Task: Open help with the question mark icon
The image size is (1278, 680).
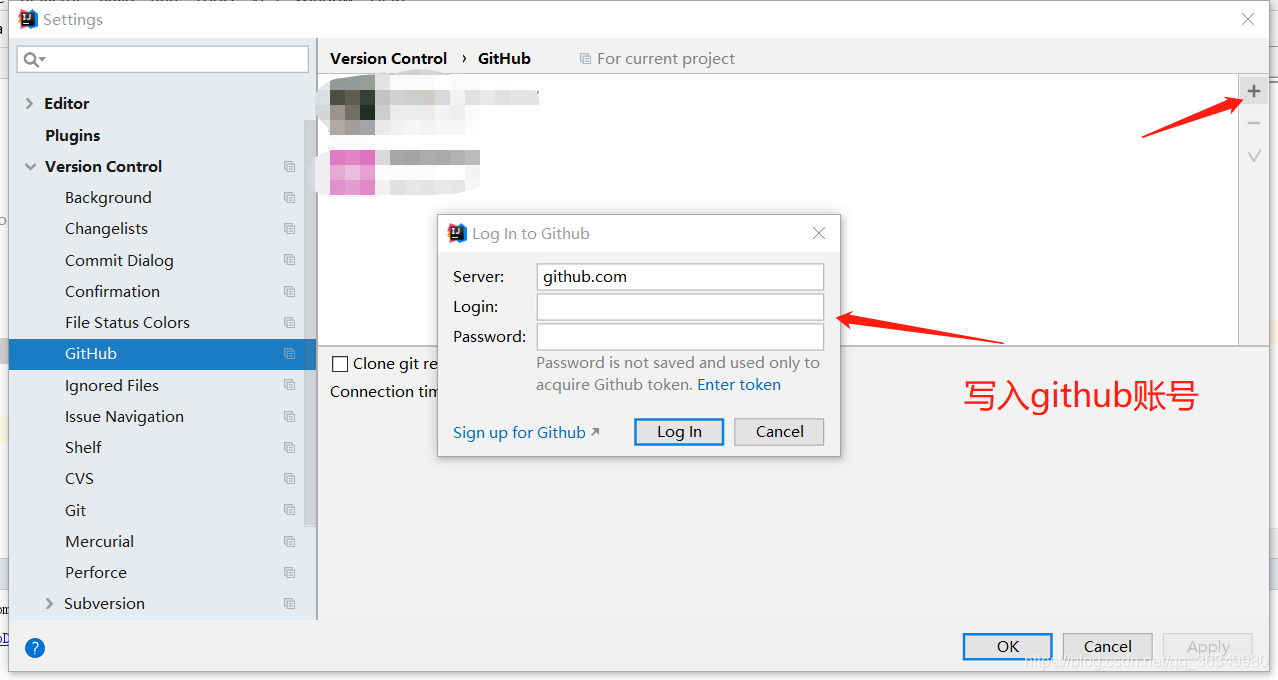Action: pyautogui.click(x=35, y=648)
